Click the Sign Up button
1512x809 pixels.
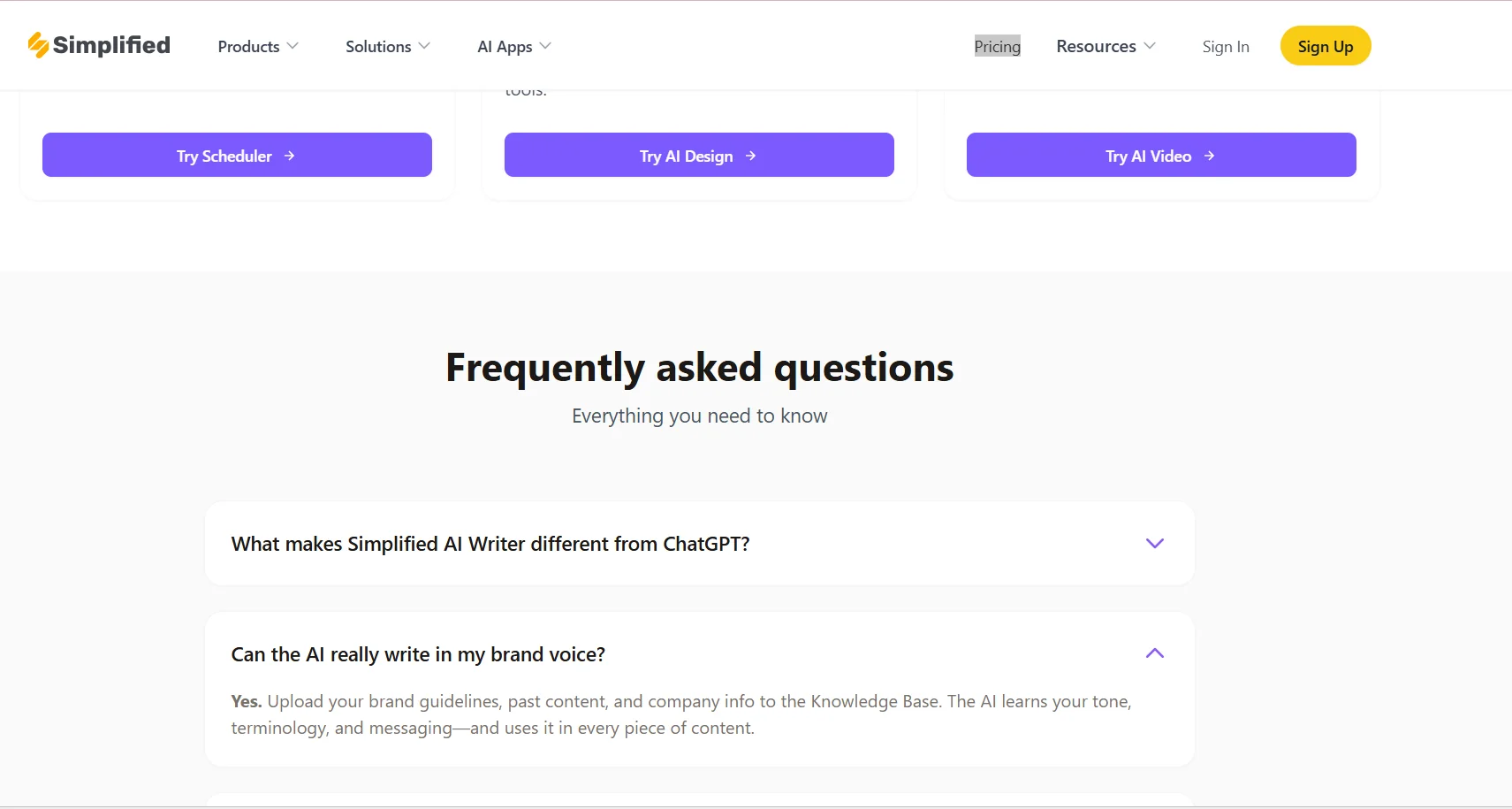click(x=1325, y=45)
